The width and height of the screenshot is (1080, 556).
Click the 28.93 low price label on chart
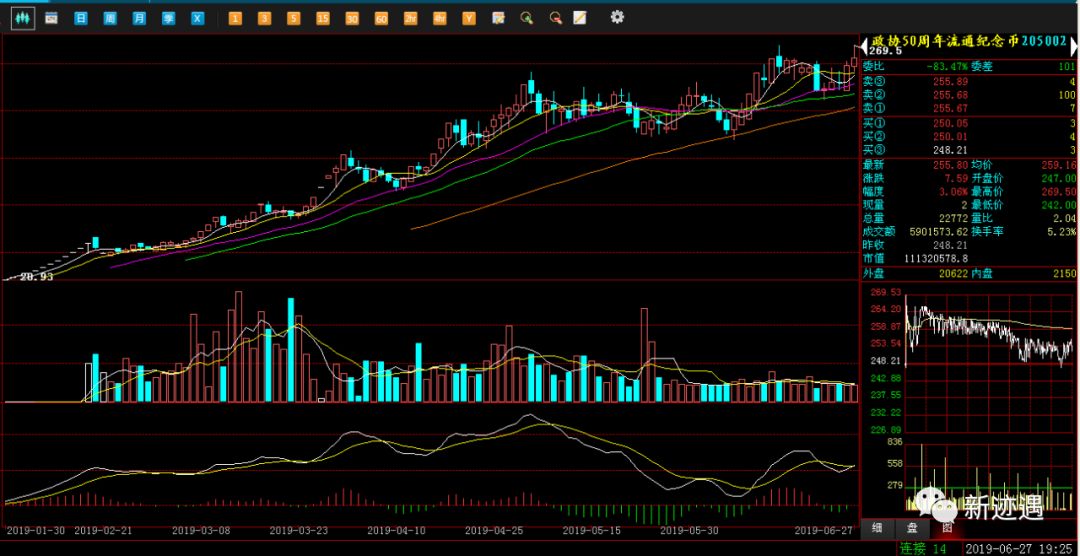click(x=37, y=276)
